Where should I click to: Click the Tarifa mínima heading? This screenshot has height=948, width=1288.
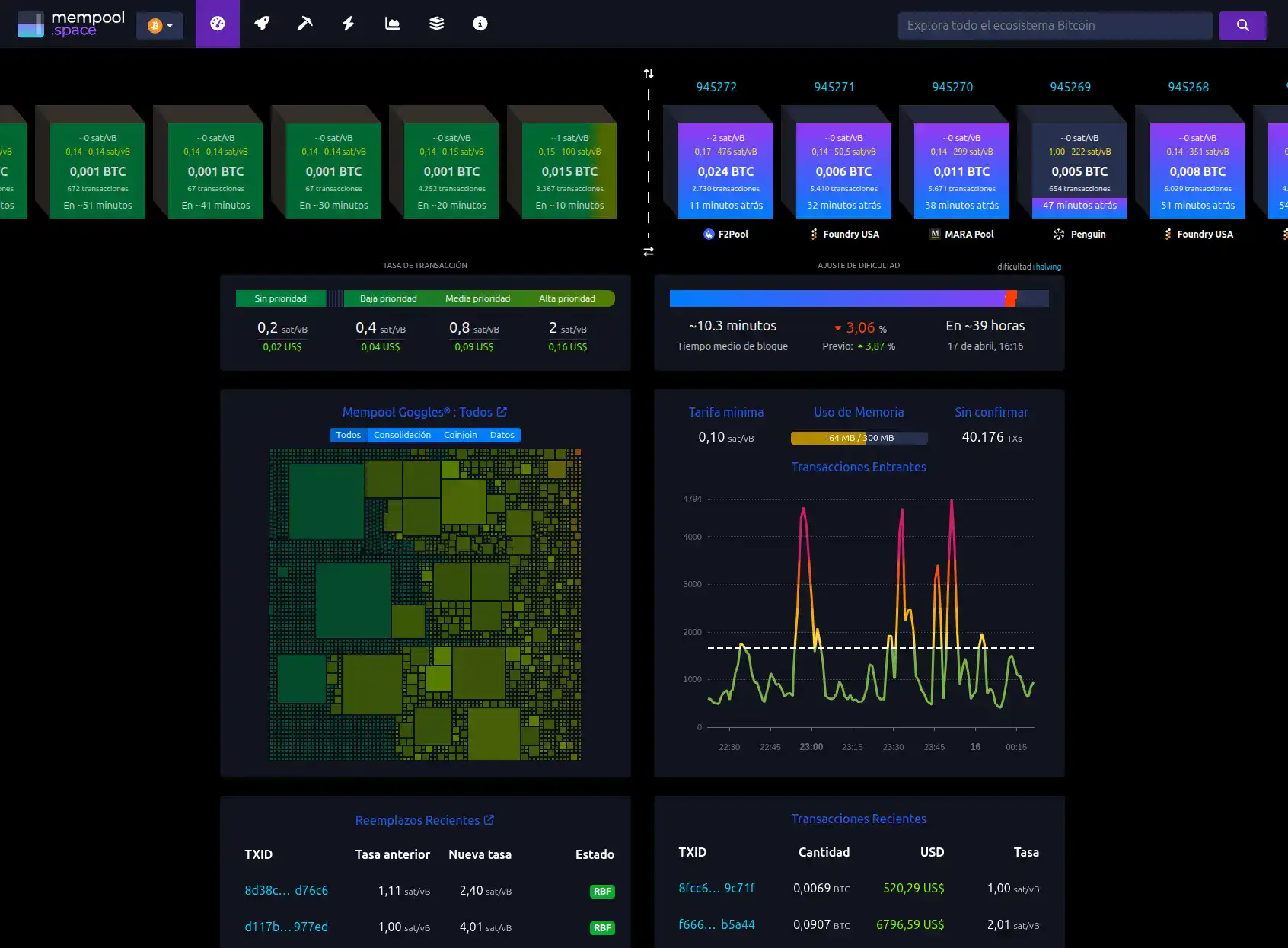click(x=726, y=412)
